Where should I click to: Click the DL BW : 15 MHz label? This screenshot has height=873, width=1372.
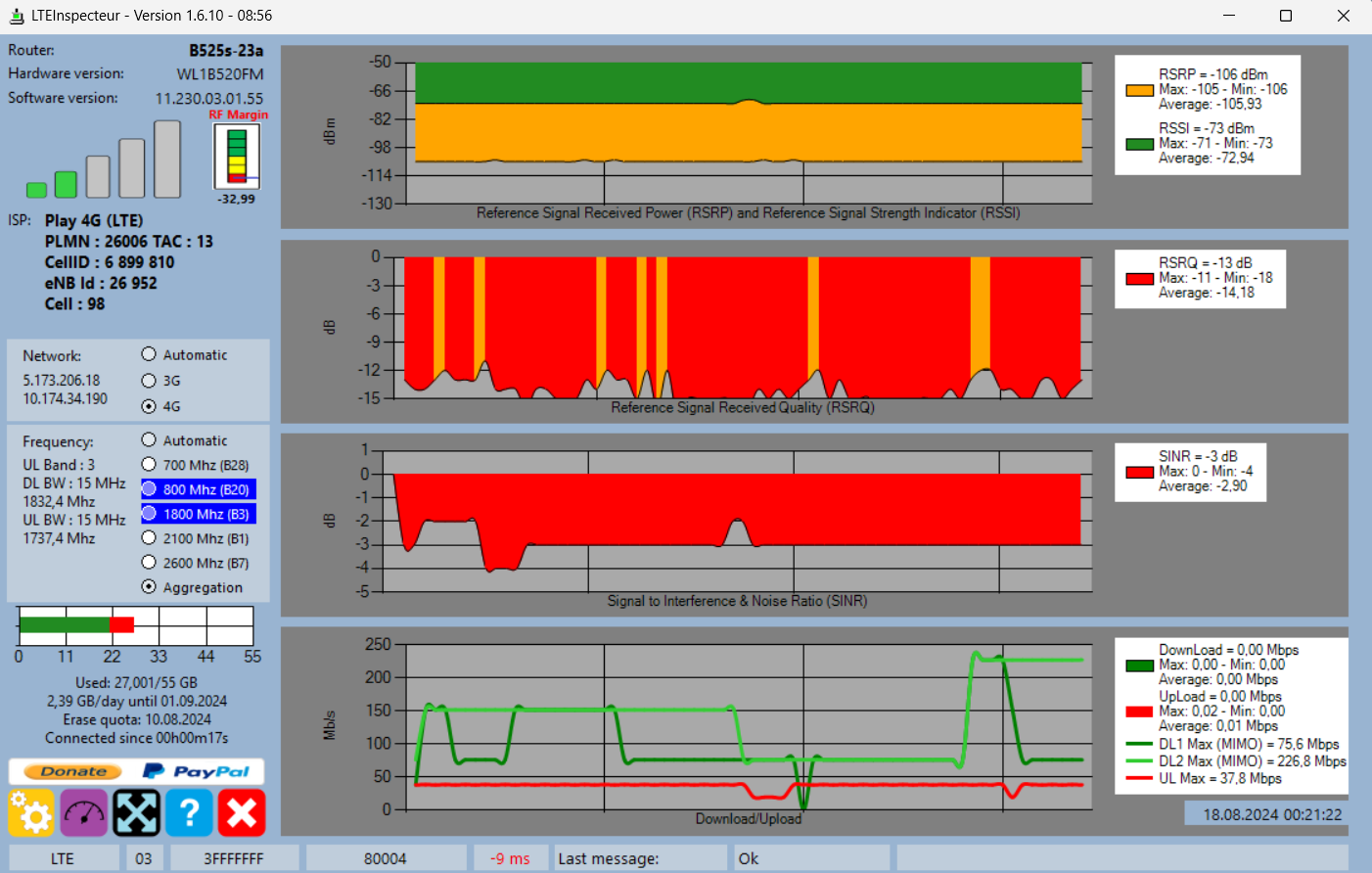pos(74,483)
